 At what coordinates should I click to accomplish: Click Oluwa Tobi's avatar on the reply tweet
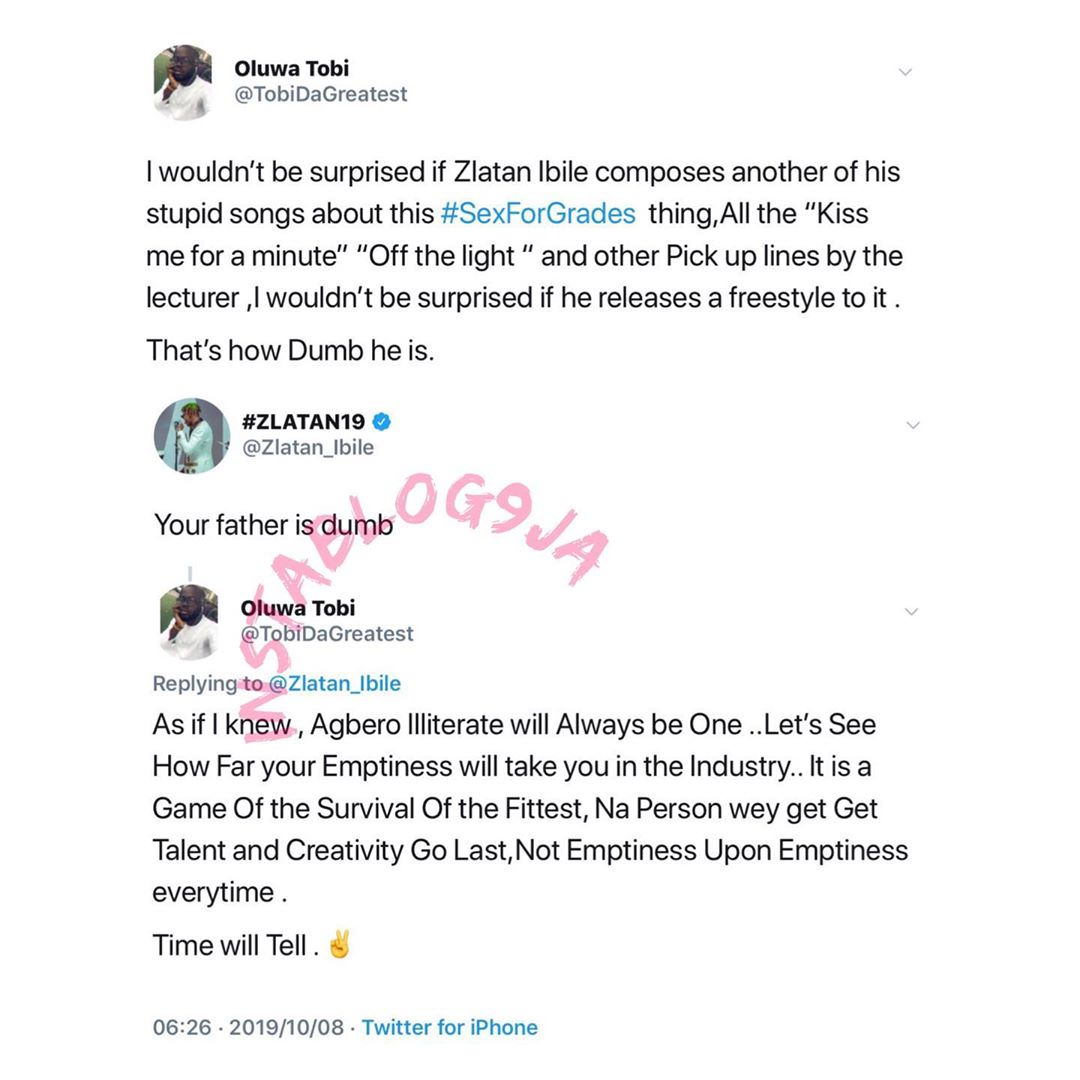click(x=189, y=621)
